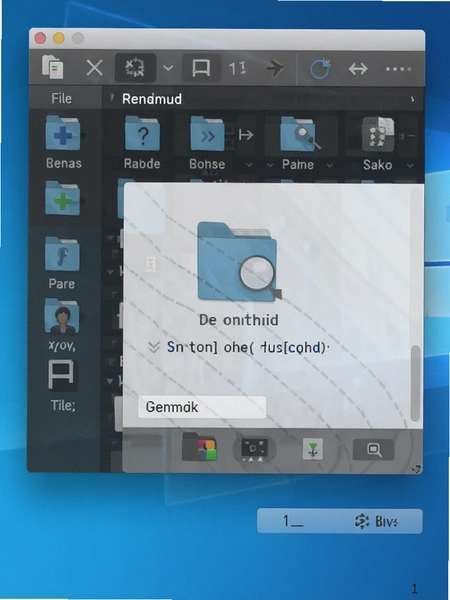Viewport: 450px width, 600px height.
Task: Expand the dropdown chevron next to Bohse
Action: 249,165
